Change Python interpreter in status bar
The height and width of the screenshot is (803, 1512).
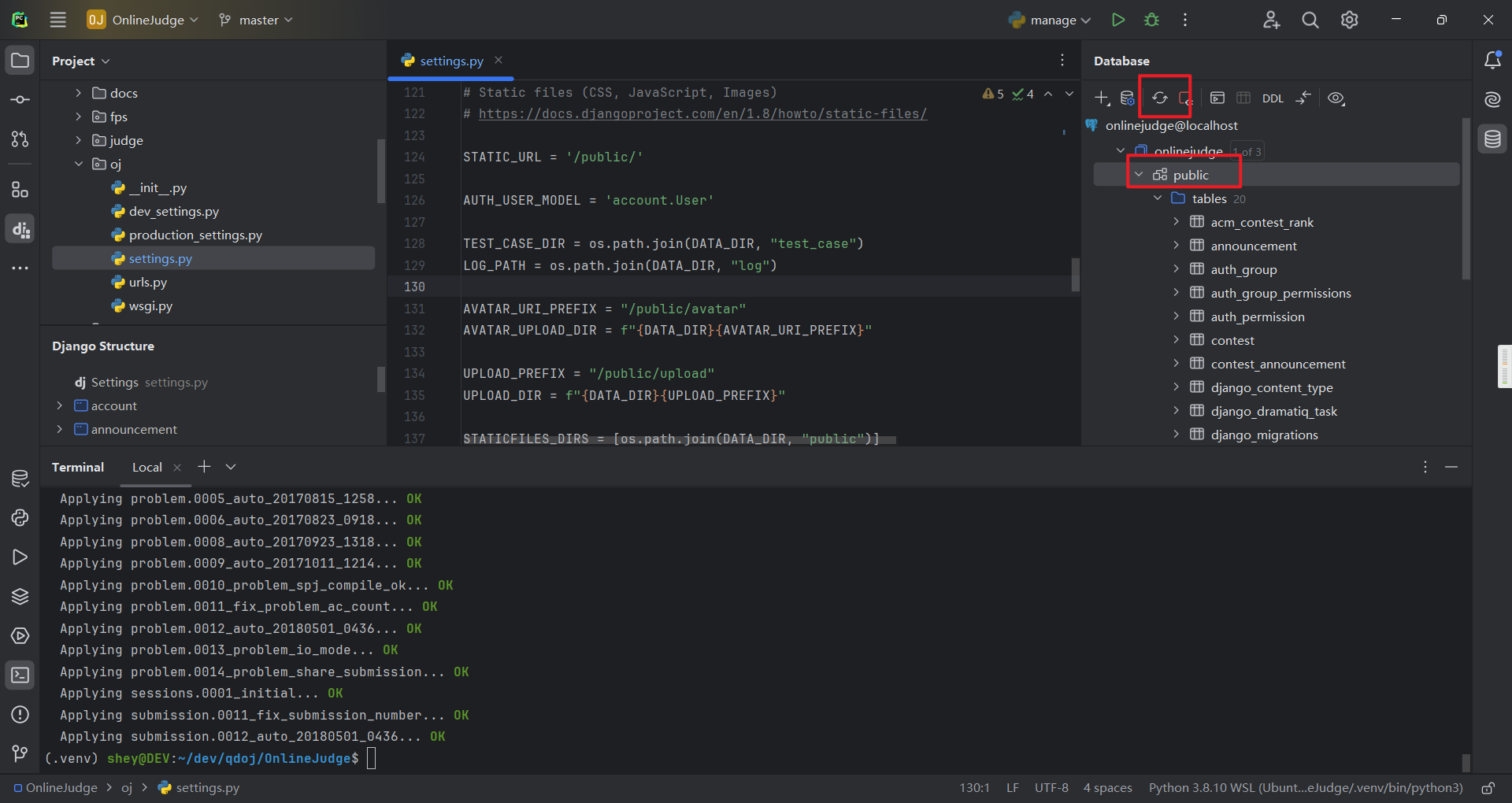tap(1305, 788)
